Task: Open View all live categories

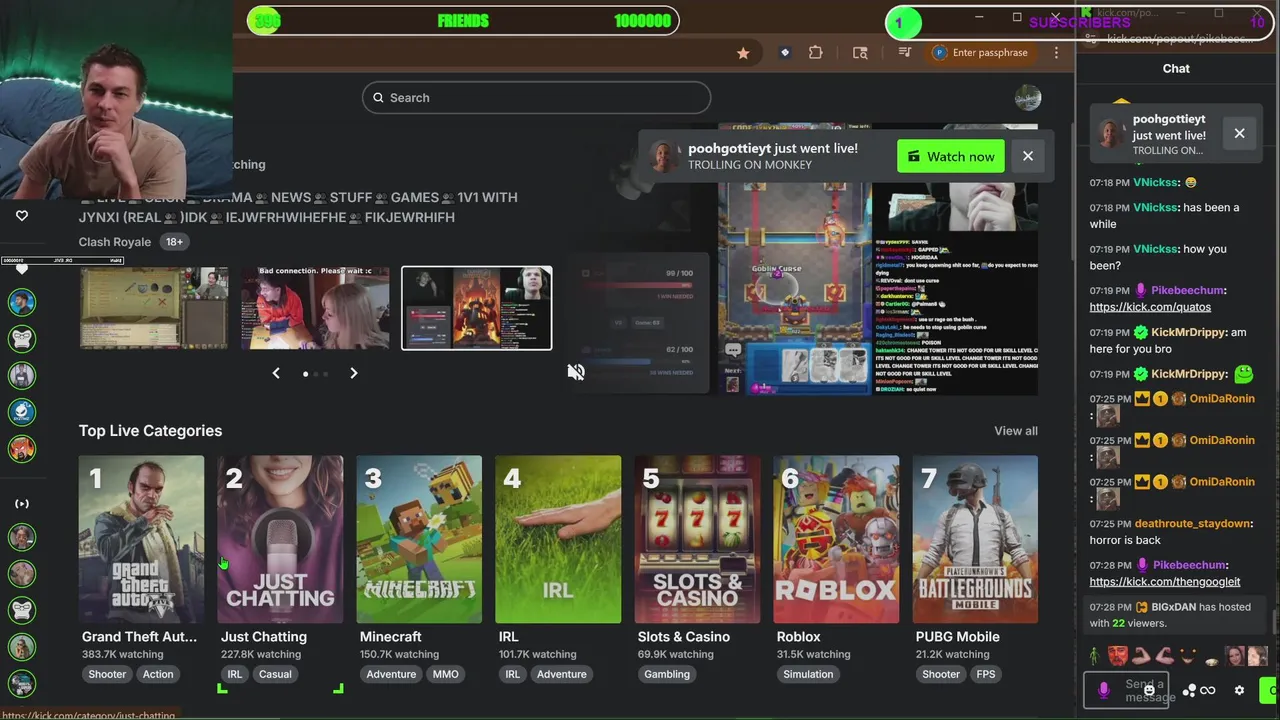Action: (1016, 431)
